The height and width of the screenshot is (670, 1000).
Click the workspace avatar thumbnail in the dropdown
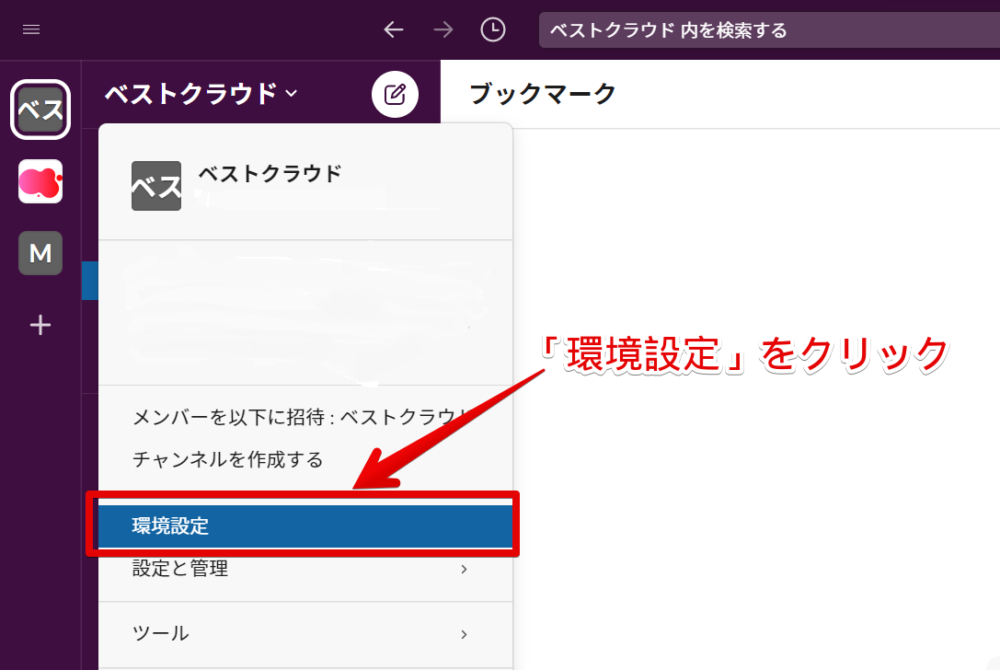pyautogui.click(x=156, y=186)
